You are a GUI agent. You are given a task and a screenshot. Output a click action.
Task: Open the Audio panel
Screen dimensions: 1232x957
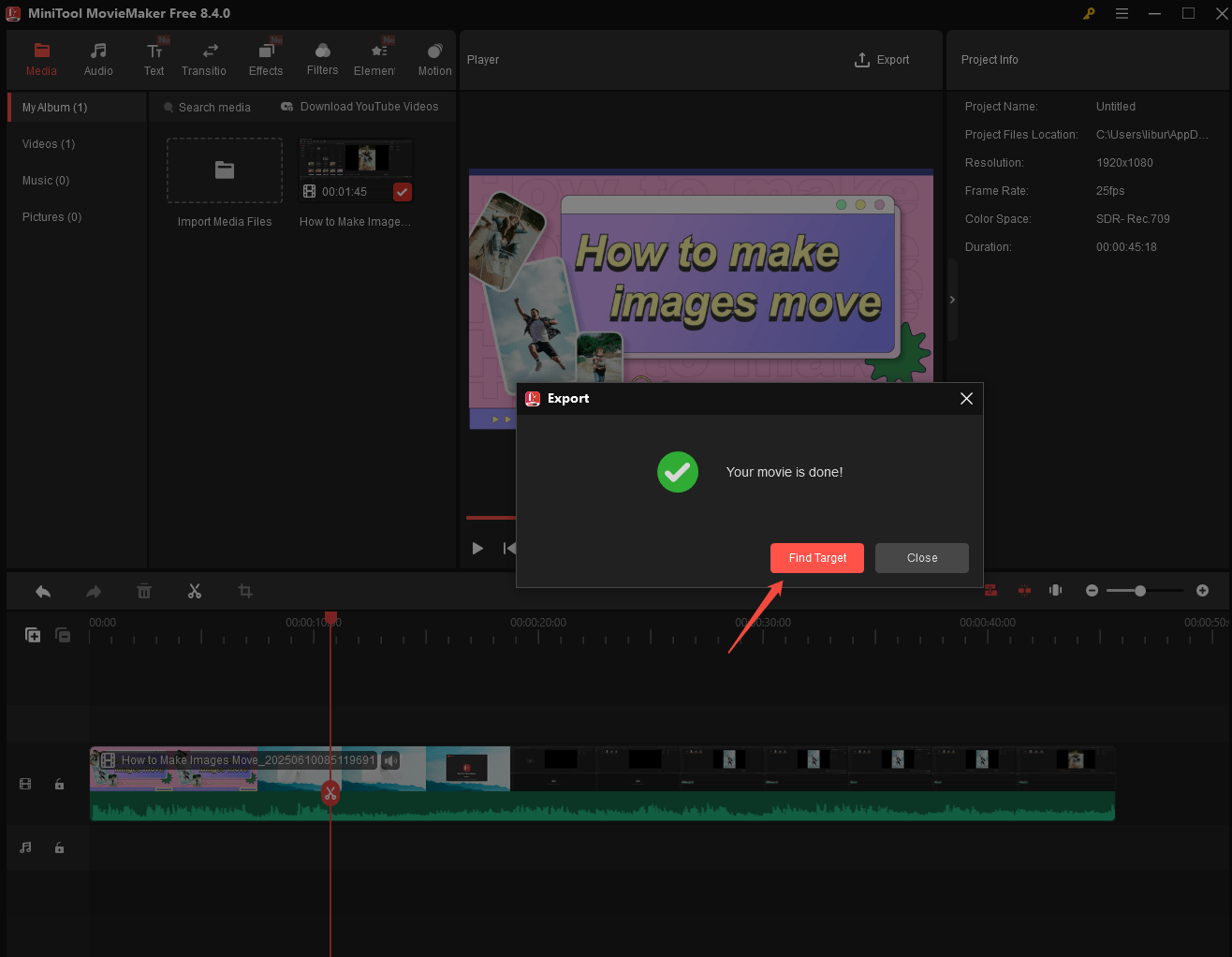pyautogui.click(x=98, y=58)
